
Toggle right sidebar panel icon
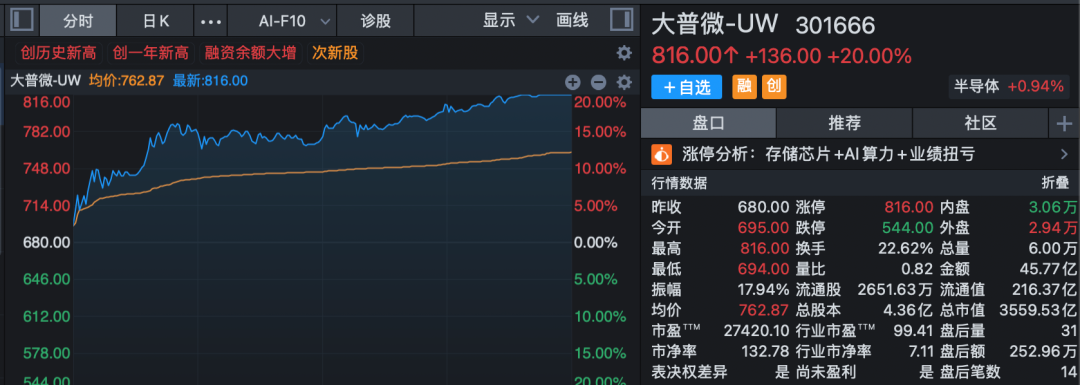[x=621, y=20]
